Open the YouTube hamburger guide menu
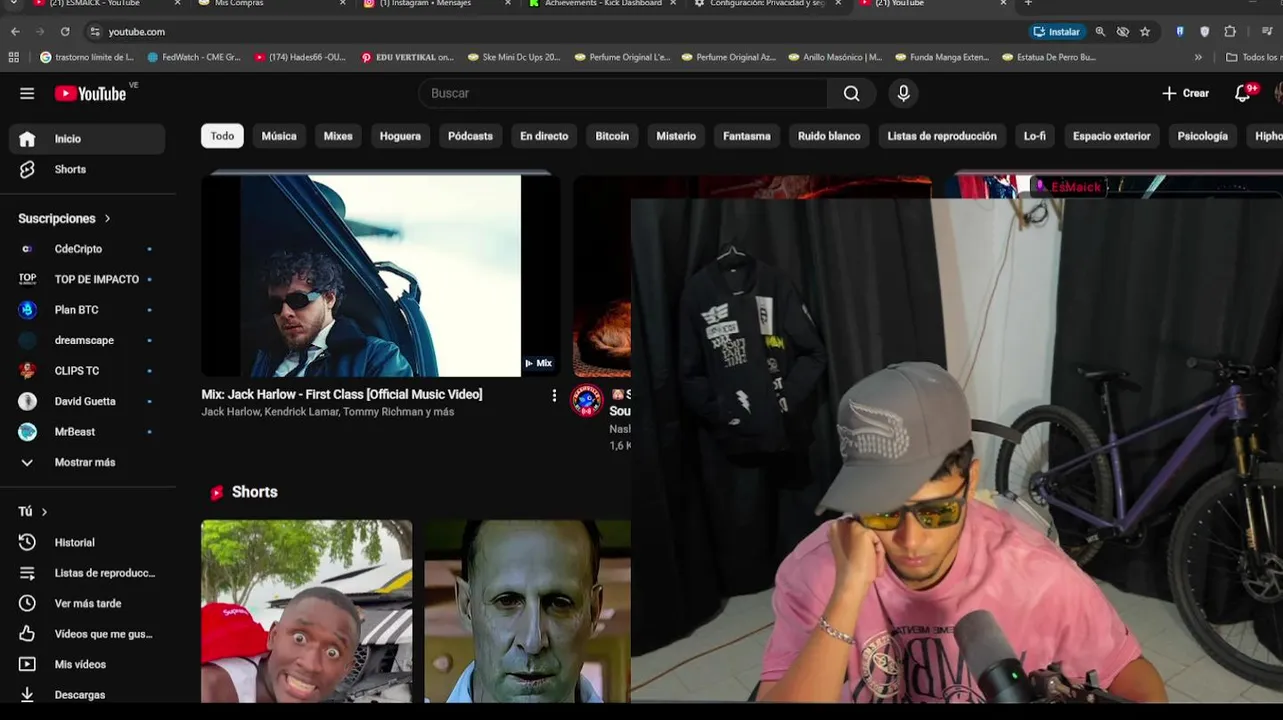Screen dimensions: 1283x720 tap(27, 93)
